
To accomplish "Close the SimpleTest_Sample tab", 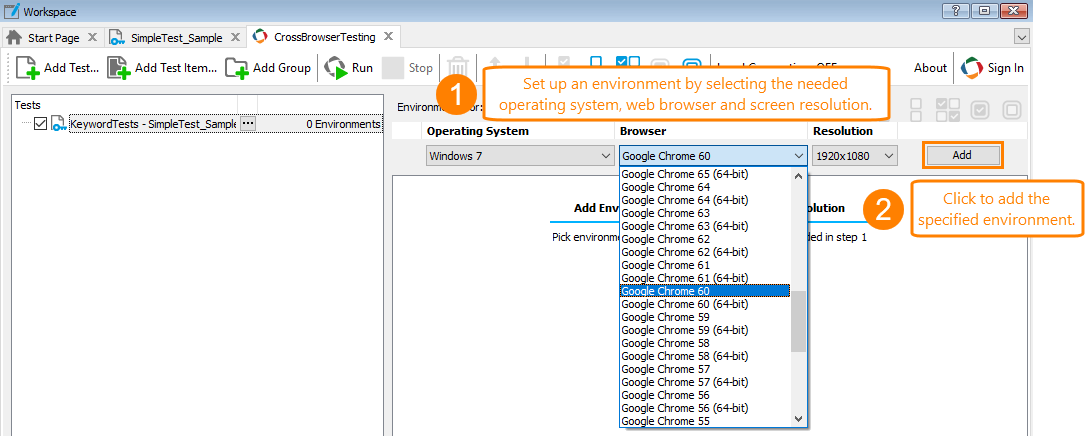I will point(235,38).
